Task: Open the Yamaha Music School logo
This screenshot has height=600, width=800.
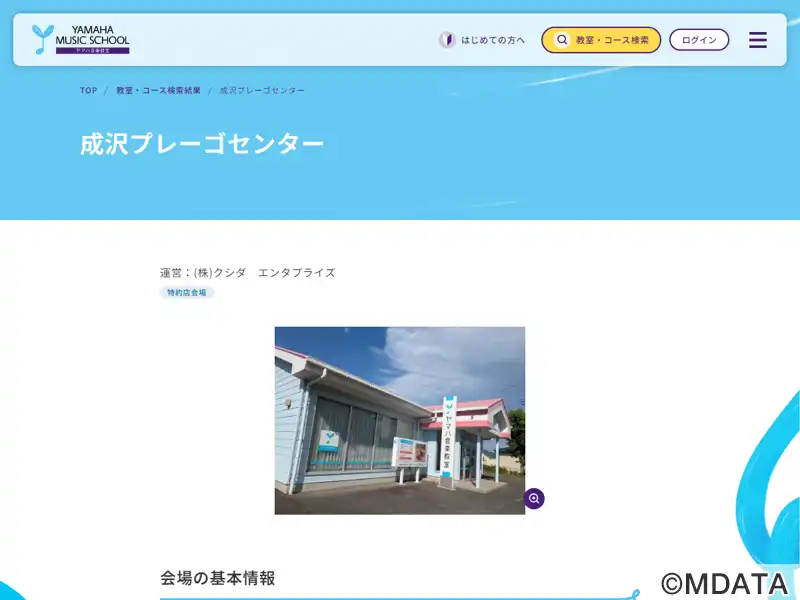Action: (x=81, y=39)
